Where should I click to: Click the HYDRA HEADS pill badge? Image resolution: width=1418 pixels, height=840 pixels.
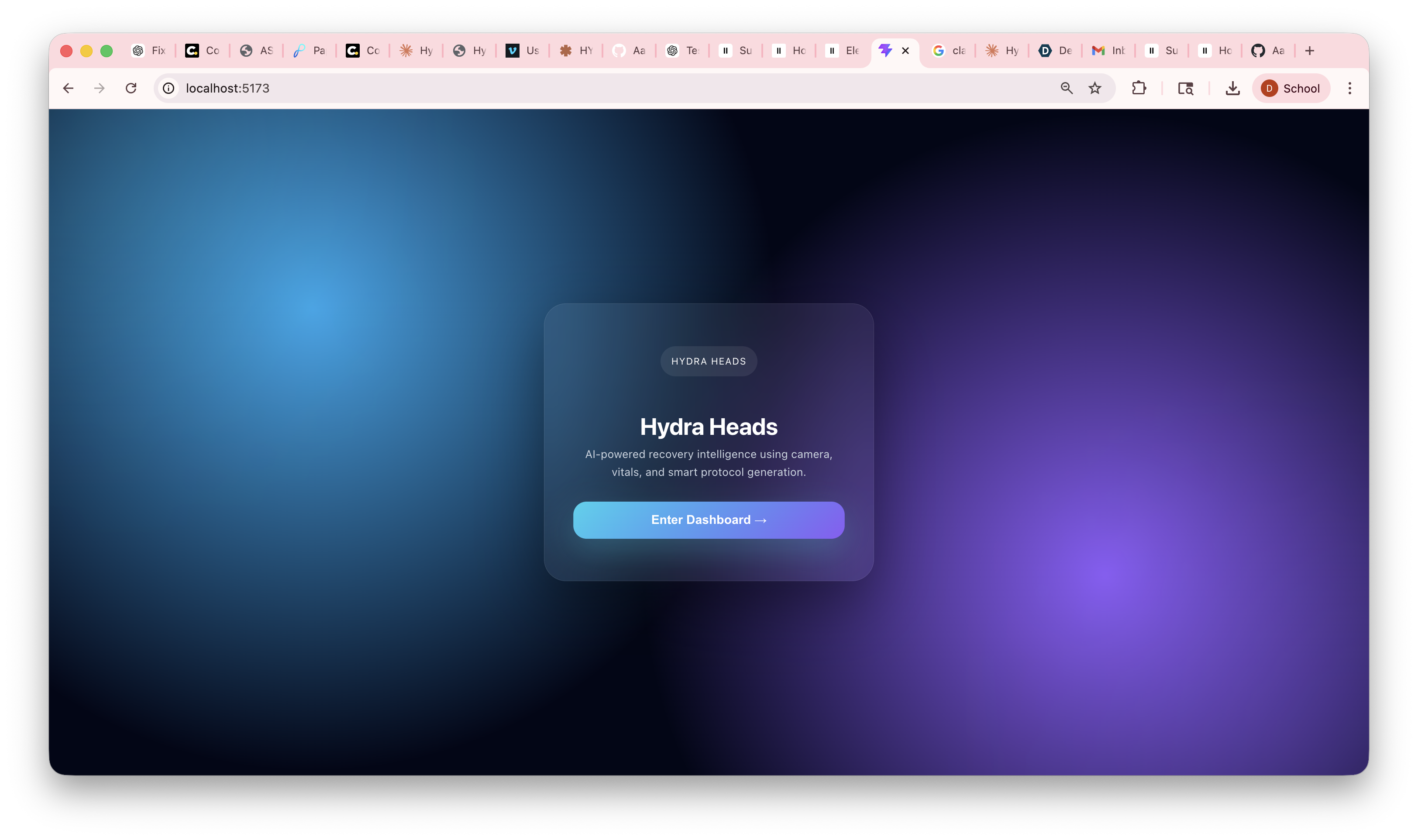pos(709,361)
